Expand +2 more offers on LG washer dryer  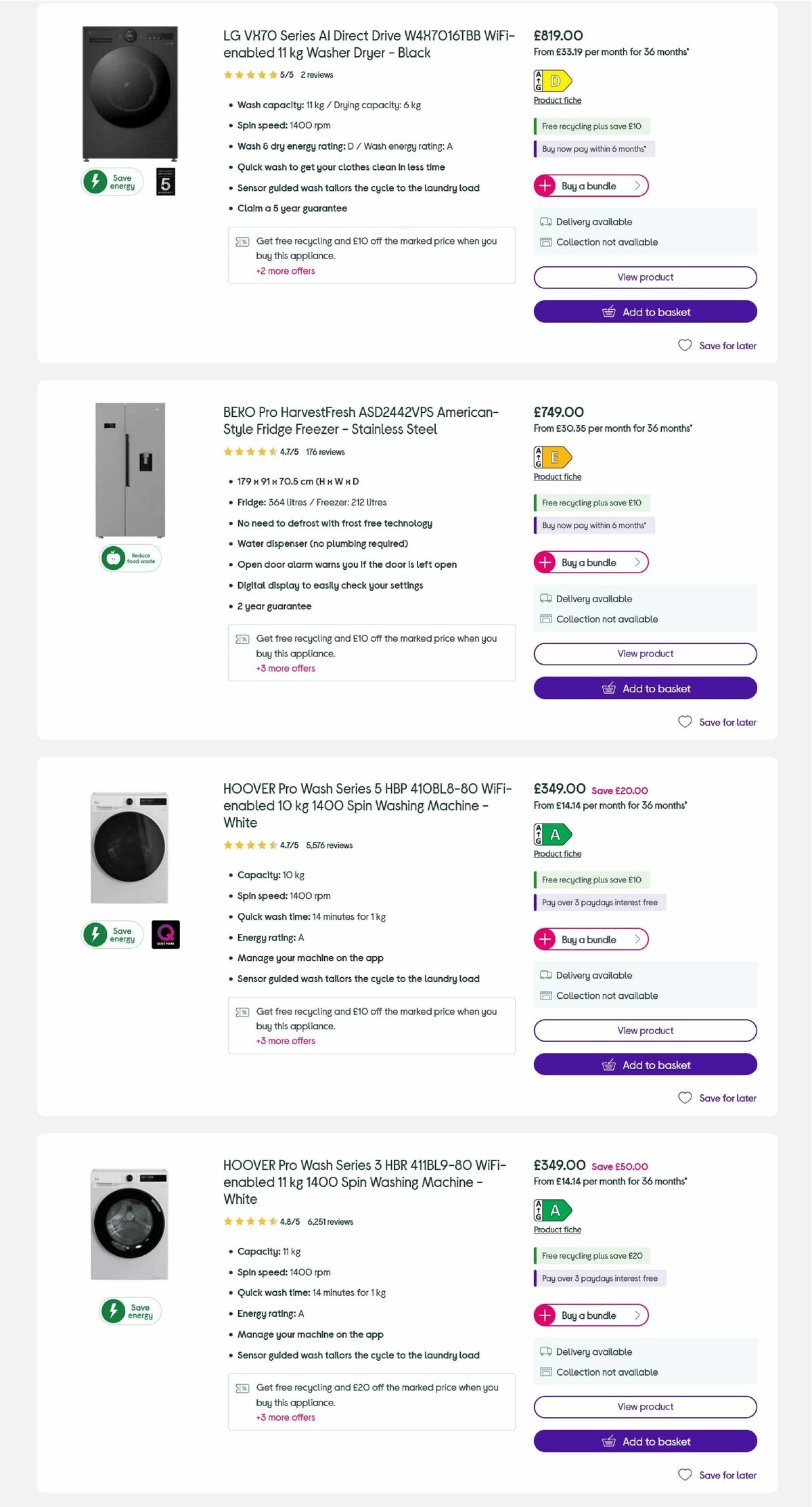click(x=285, y=271)
